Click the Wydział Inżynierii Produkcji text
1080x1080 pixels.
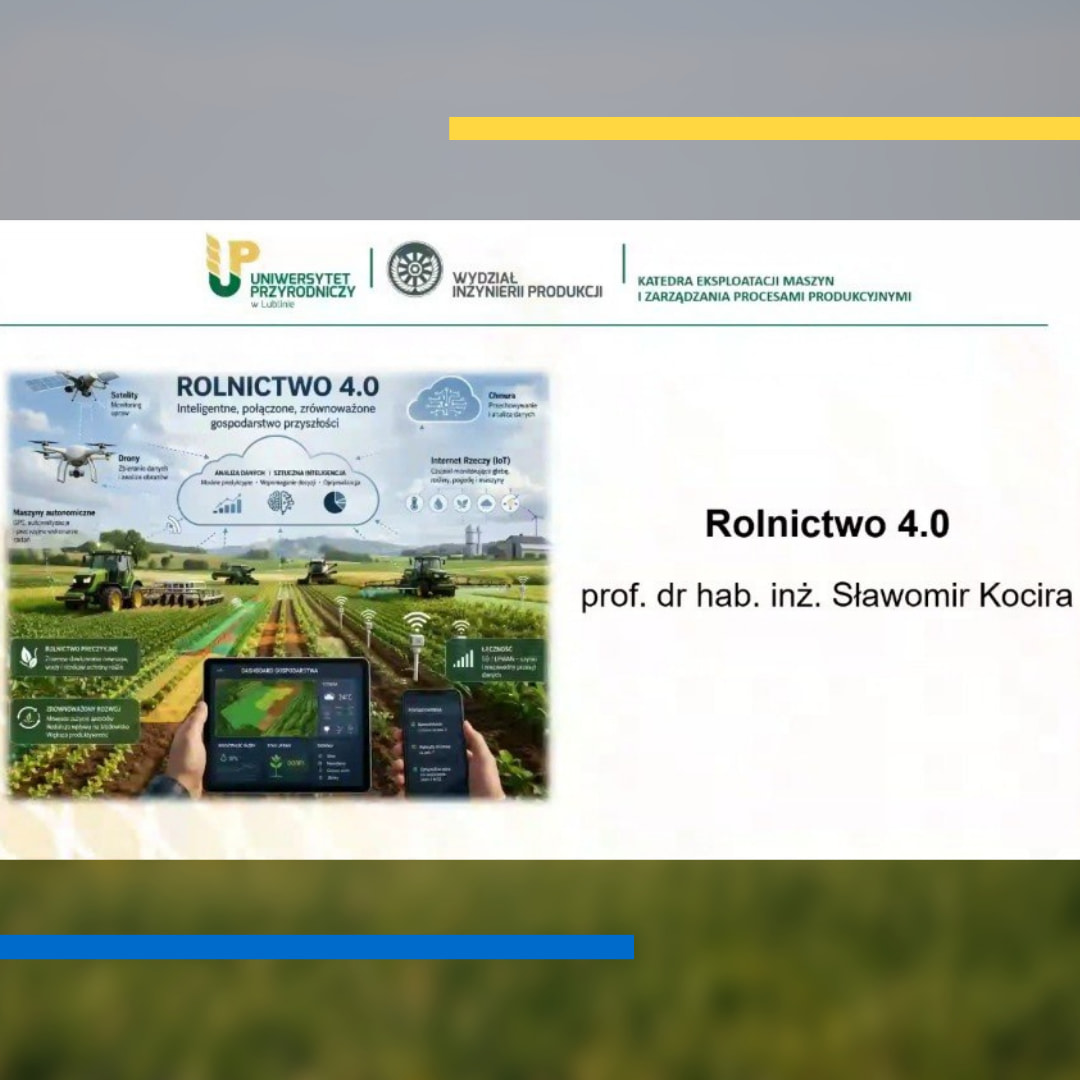click(527, 284)
